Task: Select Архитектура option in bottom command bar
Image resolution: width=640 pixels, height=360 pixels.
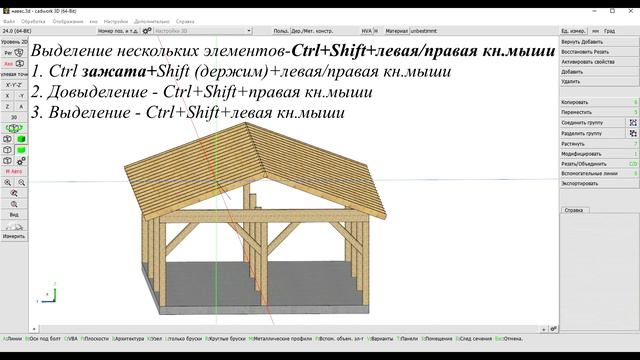Action: [x=128, y=339]
